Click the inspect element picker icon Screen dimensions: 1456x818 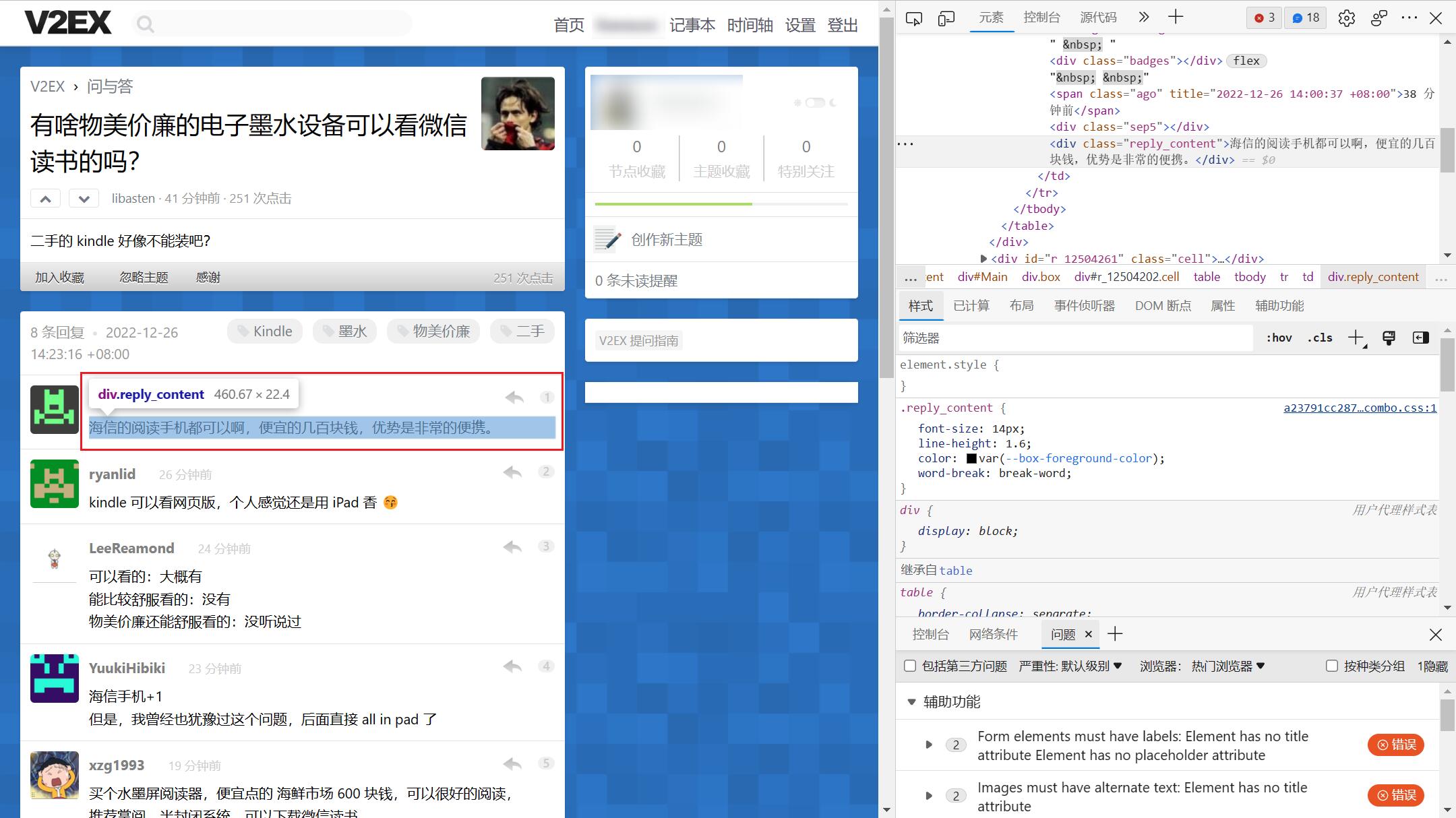coord(913,18)
